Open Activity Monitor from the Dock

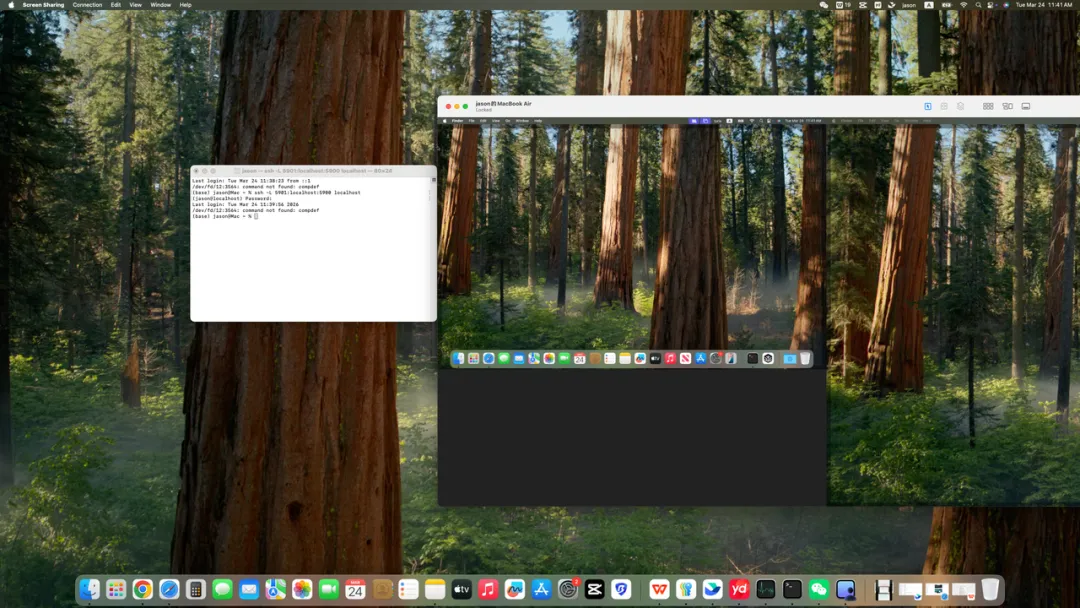pyautogui.click(x=765, y=589)
